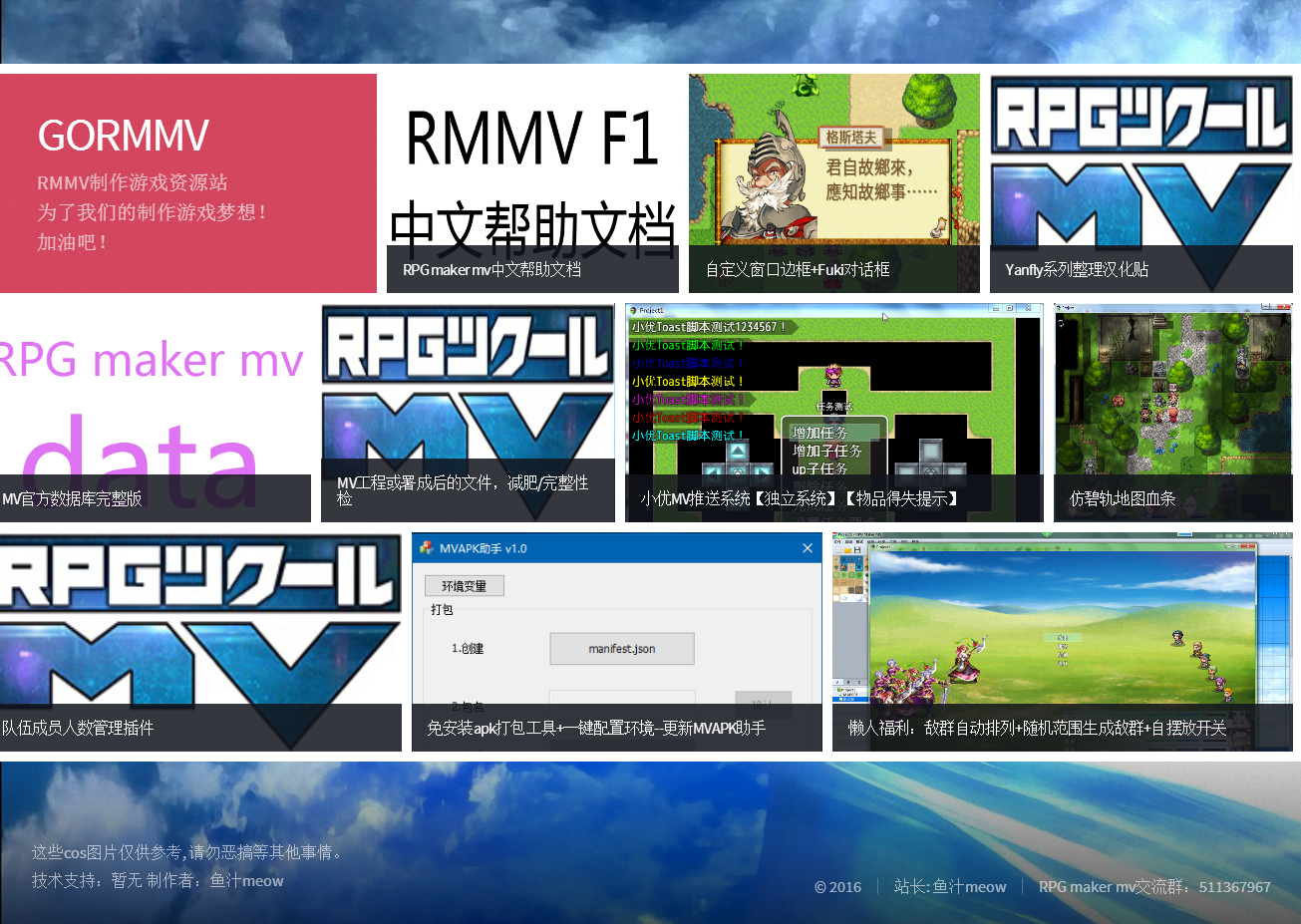Viewport: 1301px width, 924px height.
Task: Open MV官方数据库完整版 card
Action: [x=156, y=413]
